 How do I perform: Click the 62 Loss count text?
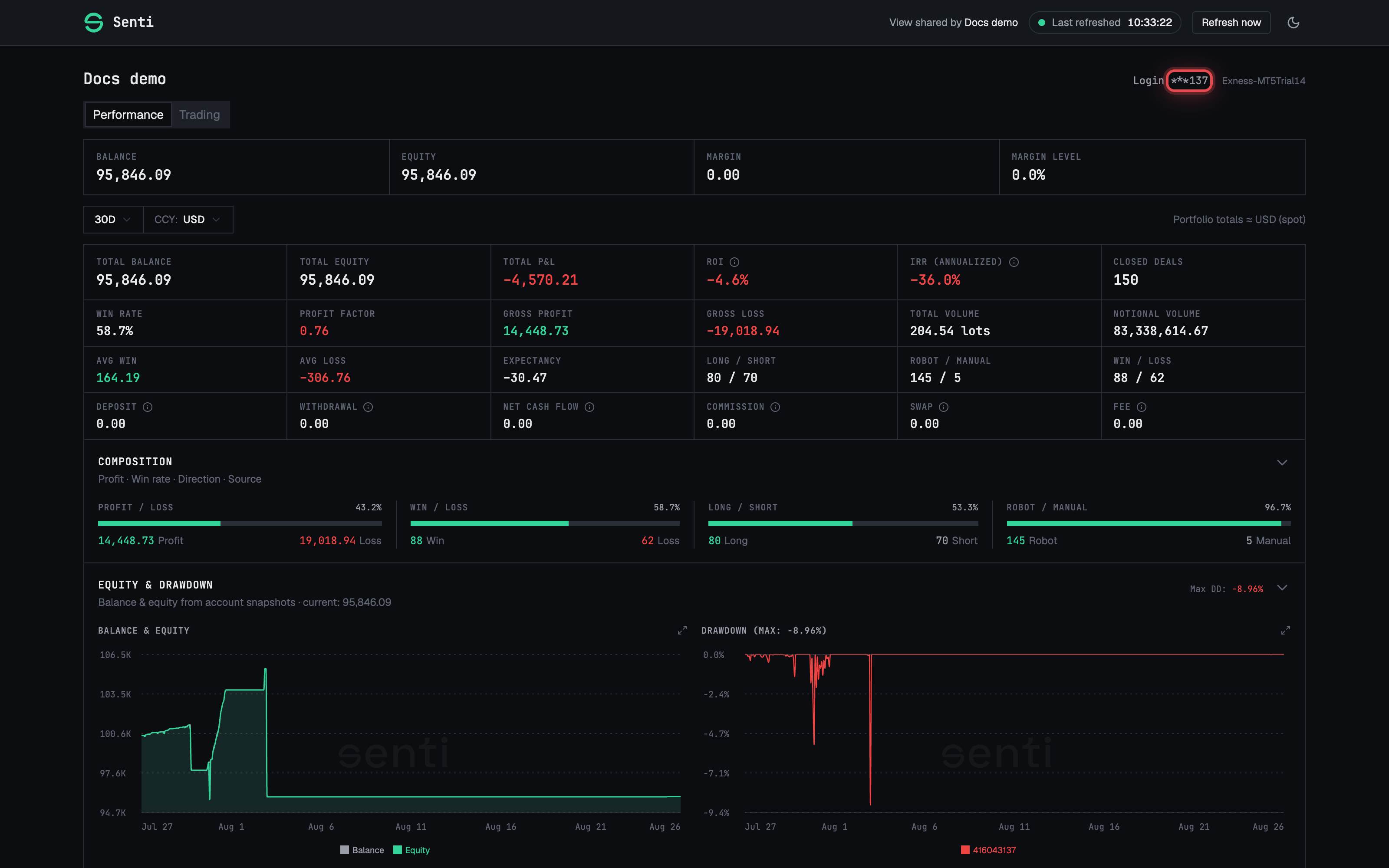[x=660, y=541]
